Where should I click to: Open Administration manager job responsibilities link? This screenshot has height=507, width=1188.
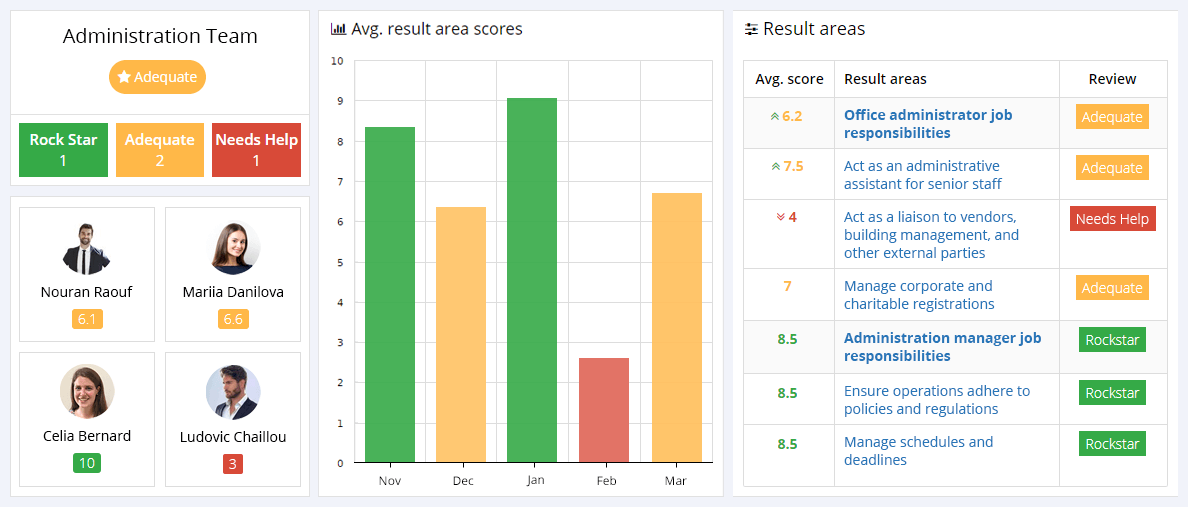click(942, 347)
